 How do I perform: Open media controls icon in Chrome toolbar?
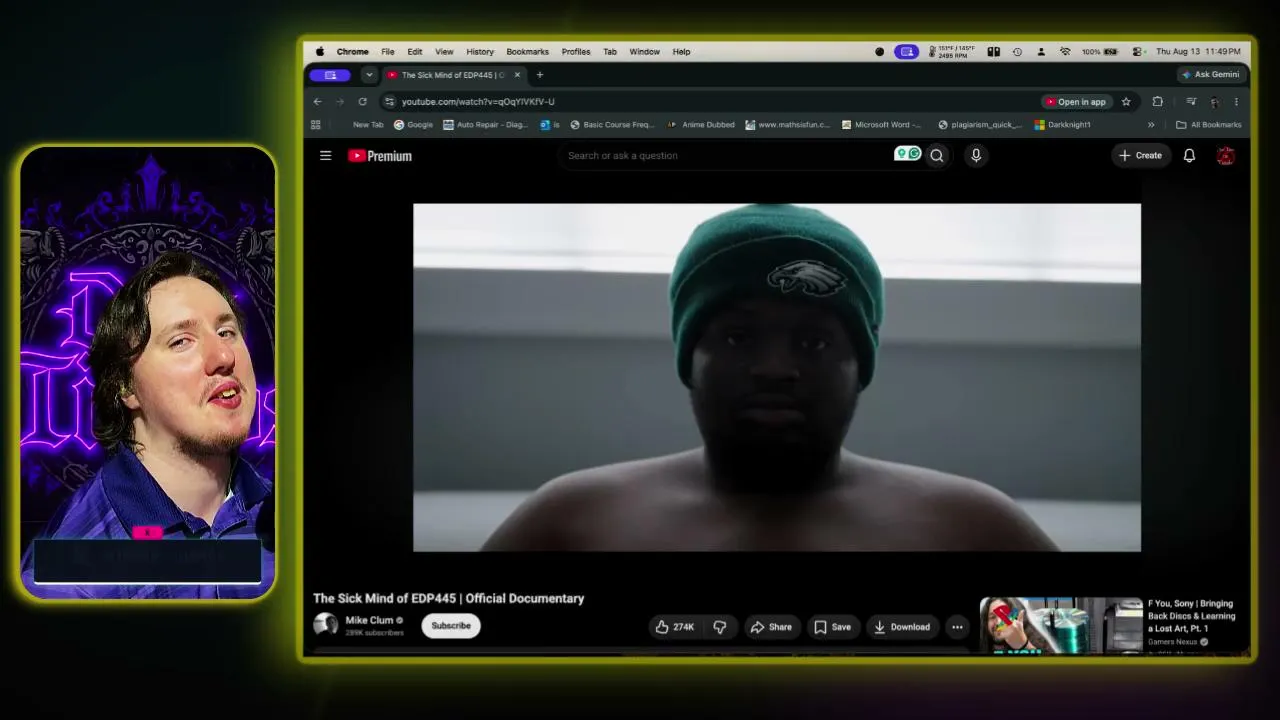(1191, 101)
